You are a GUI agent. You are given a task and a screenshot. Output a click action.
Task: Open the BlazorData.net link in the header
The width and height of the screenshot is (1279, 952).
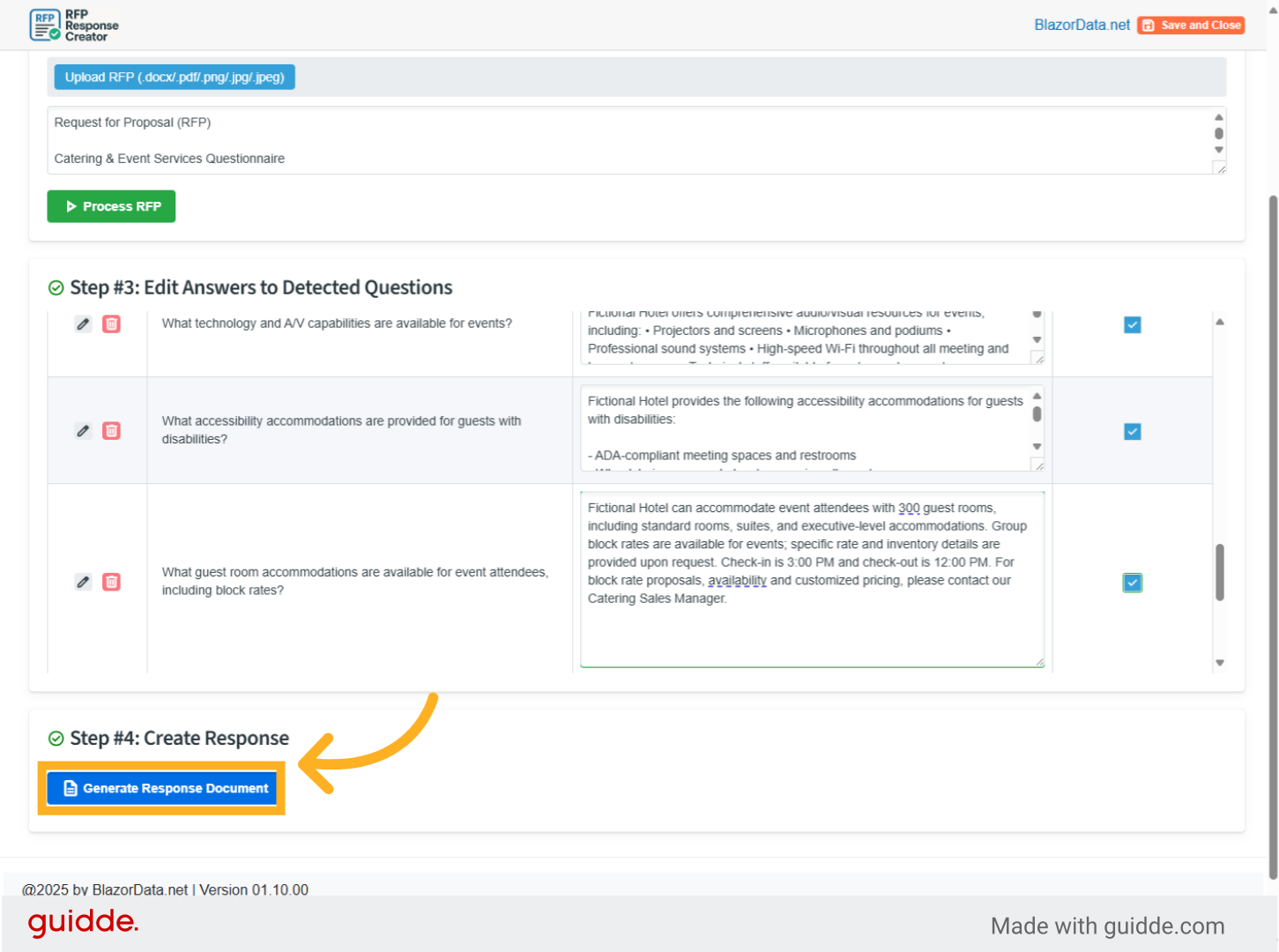1082,26
